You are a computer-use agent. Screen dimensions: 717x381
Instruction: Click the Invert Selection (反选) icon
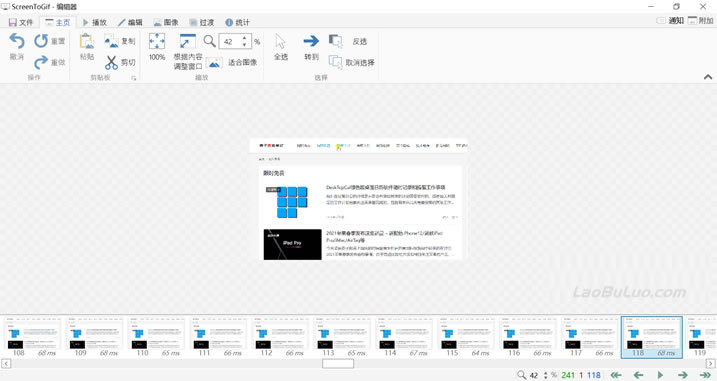pyautogui.click(x=336, y=41)
